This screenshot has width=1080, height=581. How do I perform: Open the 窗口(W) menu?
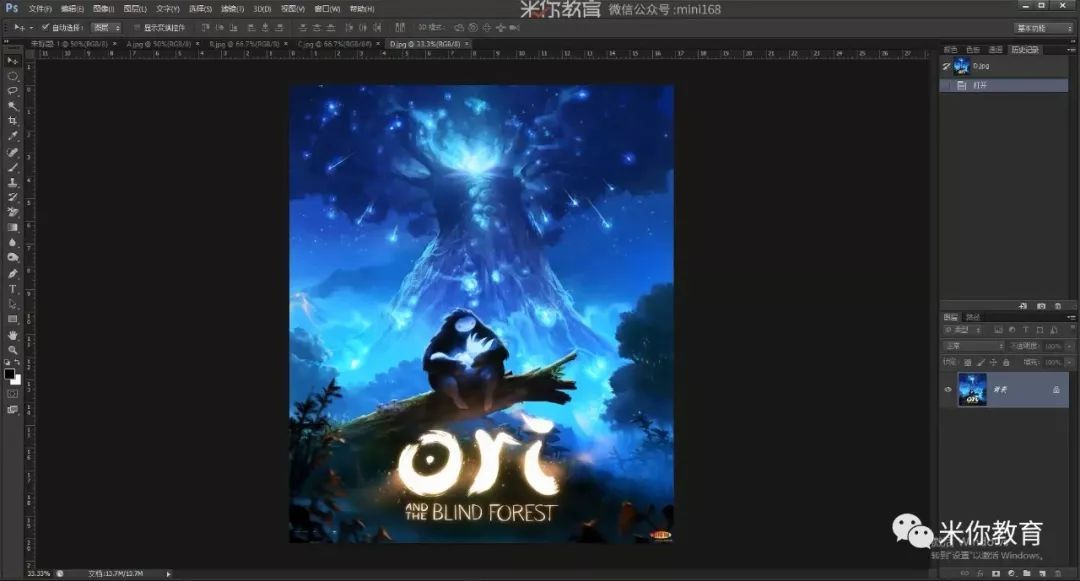point(326,9)
